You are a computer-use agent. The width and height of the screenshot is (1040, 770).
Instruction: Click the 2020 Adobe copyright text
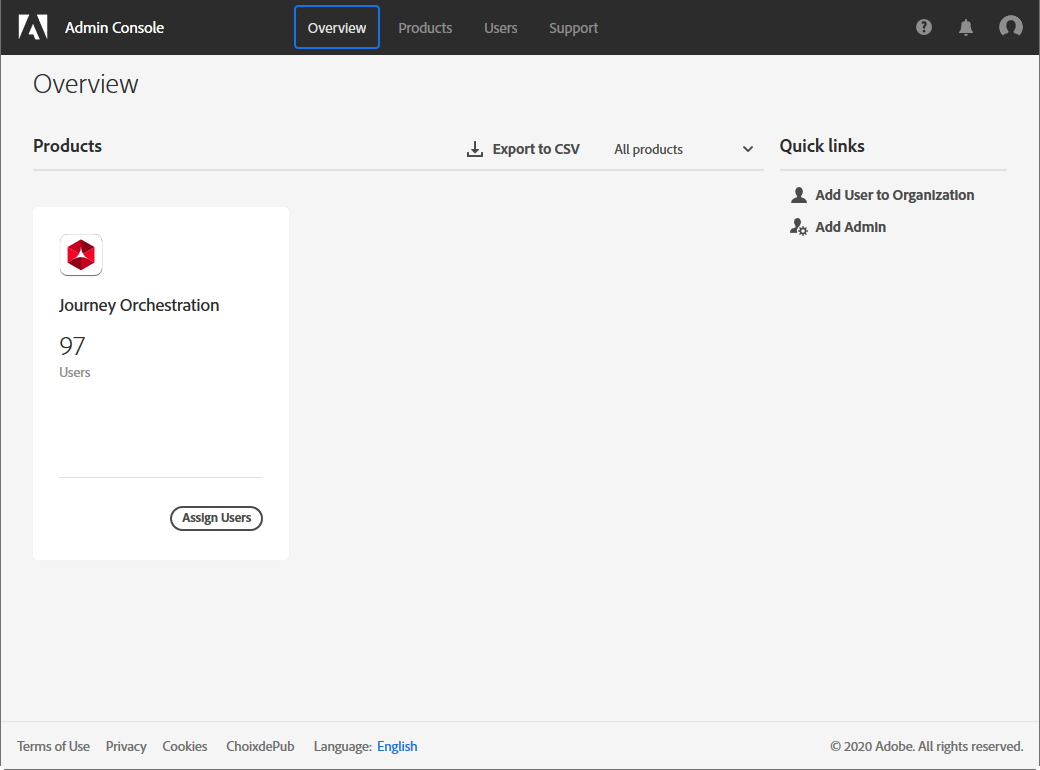click(927, 746)
